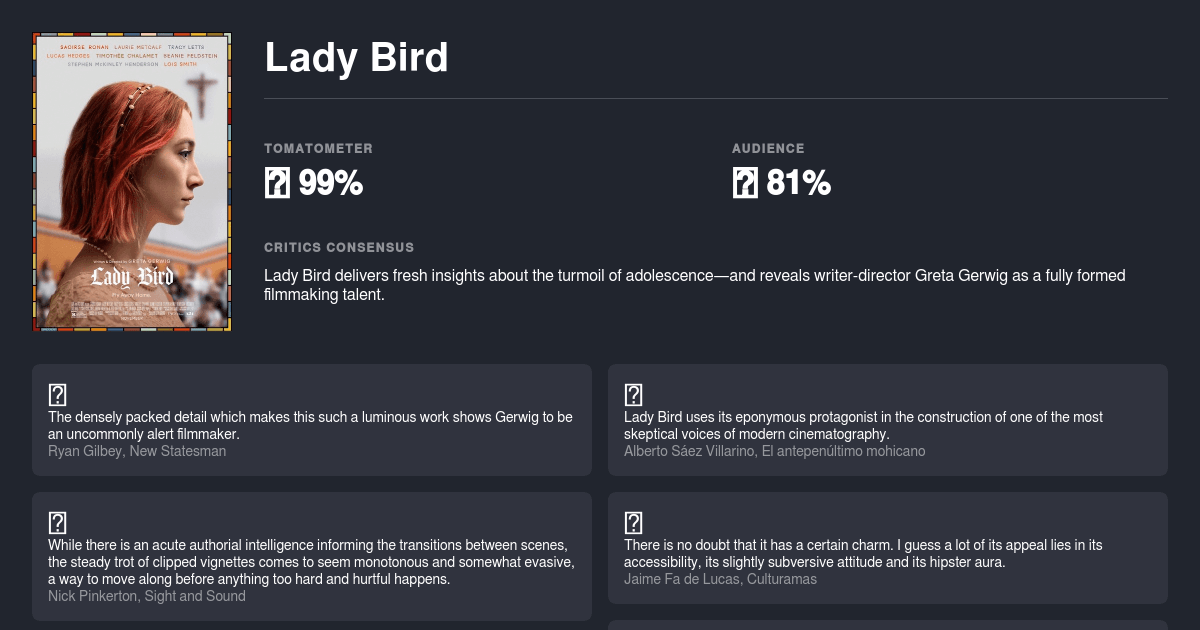Click the rating icon on Alberto Sáez Villarino's review
Viewport: 1200px width, 630px height.
pyautogui.click(x=633, y=395)
